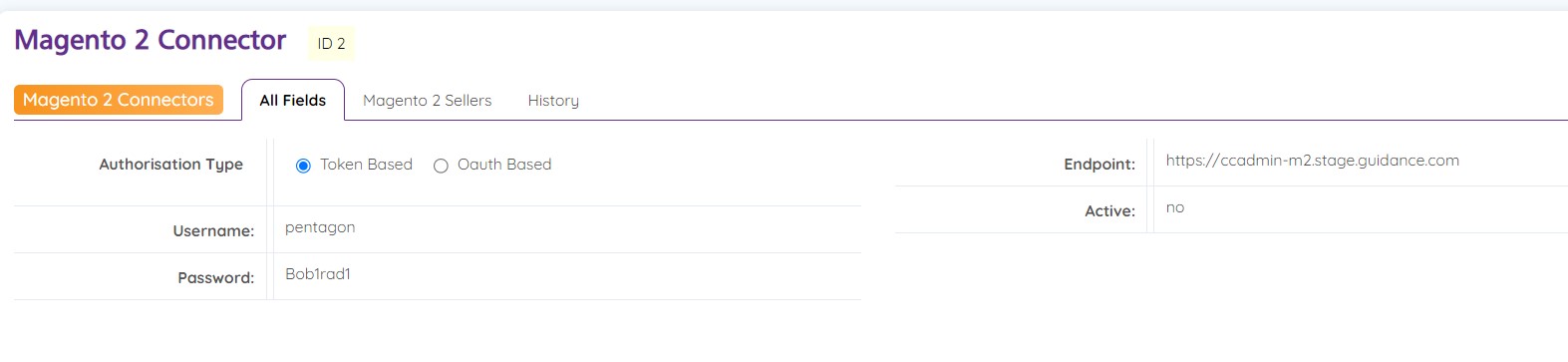Switch to the All Fields tab
Image resolution: width=1568 pixels, height=362 pixels.
pos(293,100)
